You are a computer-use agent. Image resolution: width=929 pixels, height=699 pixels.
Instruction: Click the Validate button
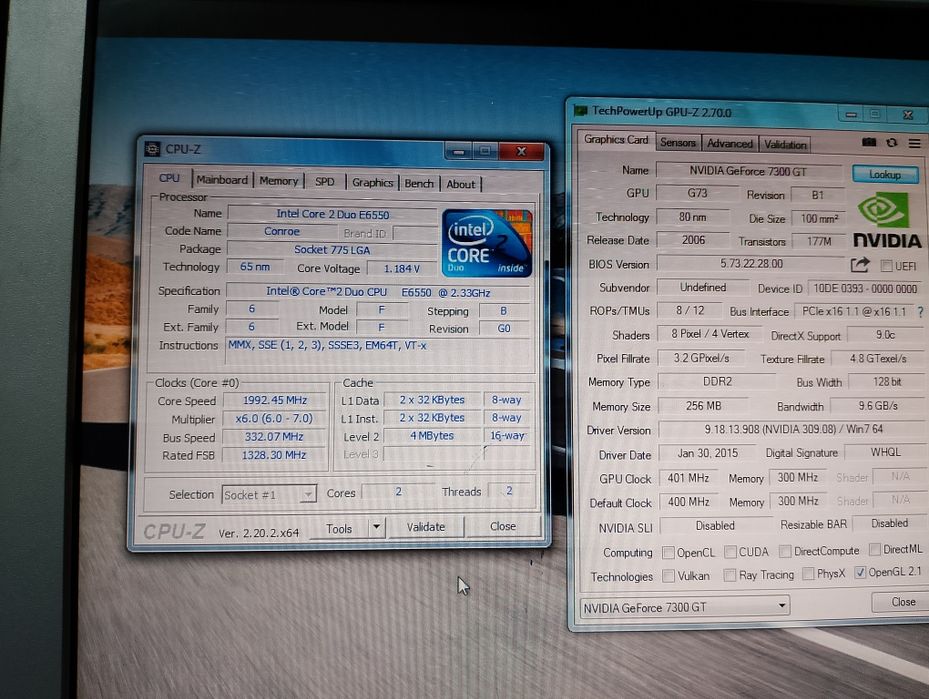click(425, 527)
